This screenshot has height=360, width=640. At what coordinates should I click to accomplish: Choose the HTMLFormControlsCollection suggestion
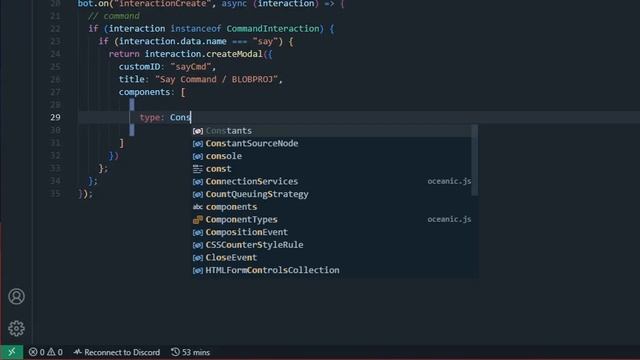pyautogui.click(x=332, y=270)
